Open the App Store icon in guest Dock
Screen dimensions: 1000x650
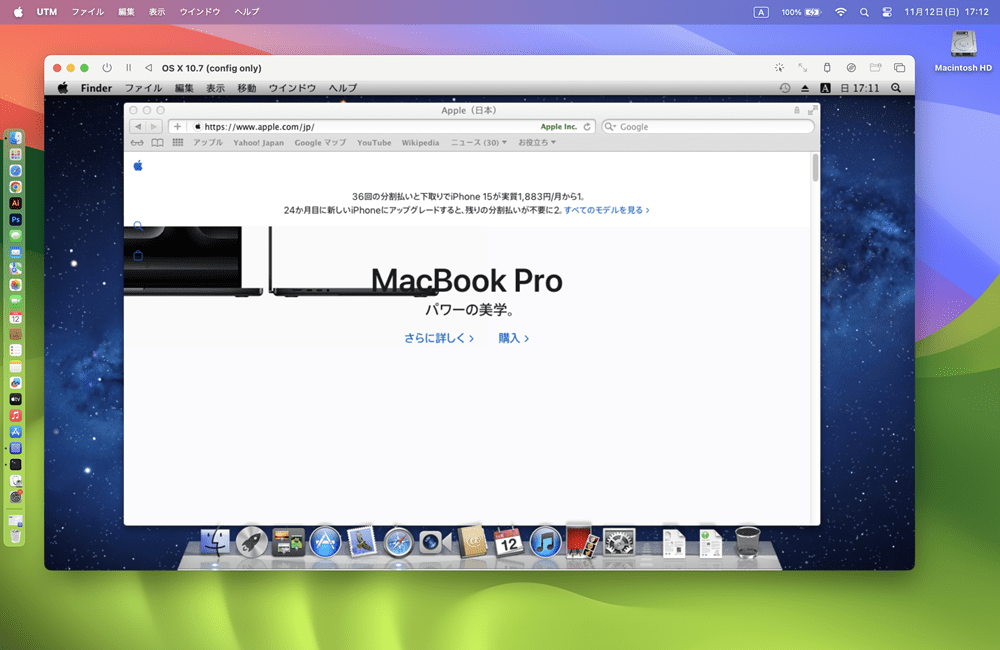pyautogui.click(x=325, y=543)
